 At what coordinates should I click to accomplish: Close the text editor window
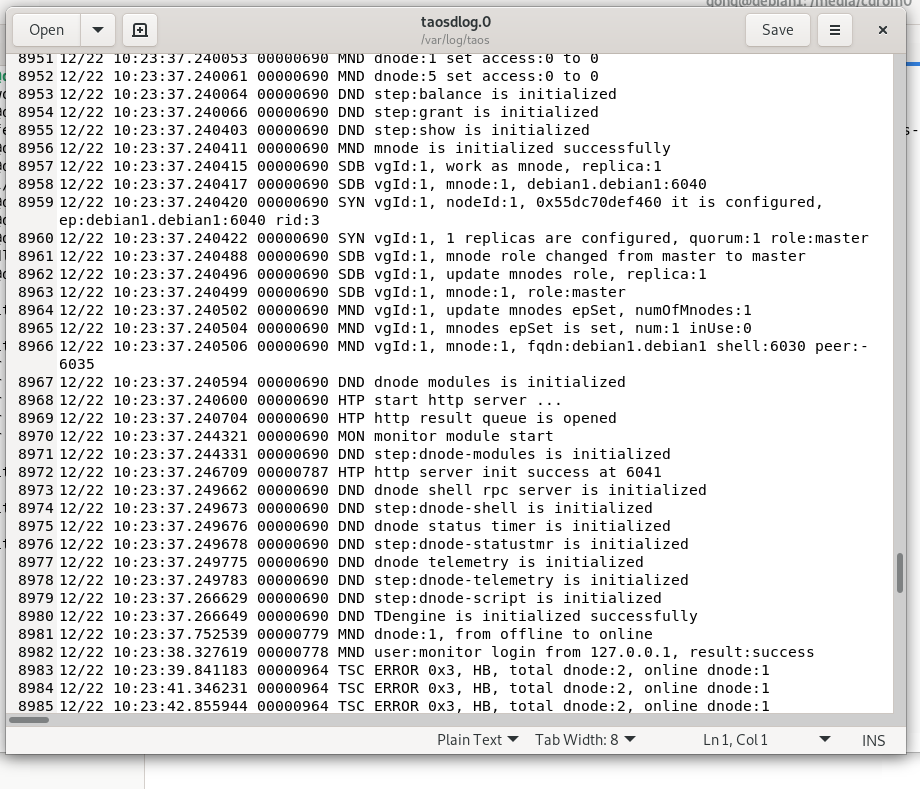883,30
